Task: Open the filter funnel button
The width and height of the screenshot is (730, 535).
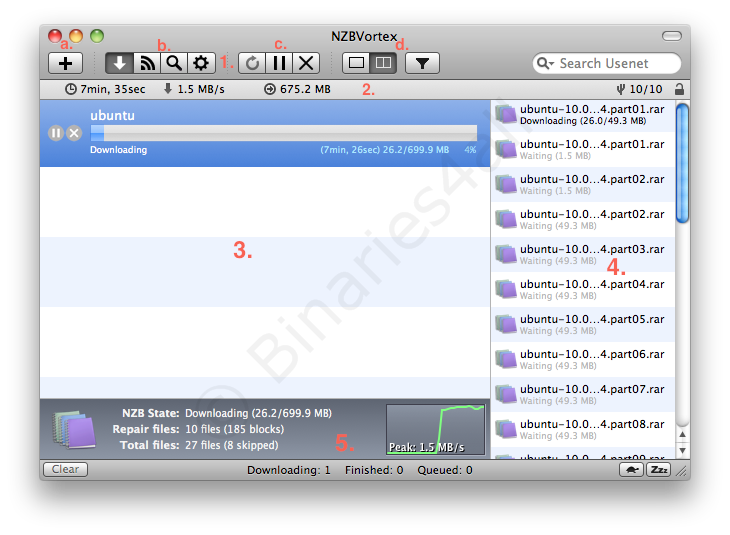Action: [422, 63]
